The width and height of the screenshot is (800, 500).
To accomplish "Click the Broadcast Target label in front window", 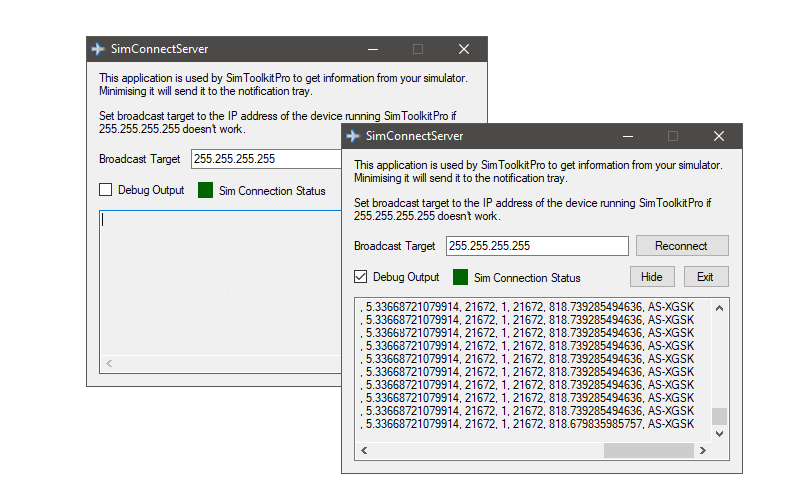I will coord(395,246).
